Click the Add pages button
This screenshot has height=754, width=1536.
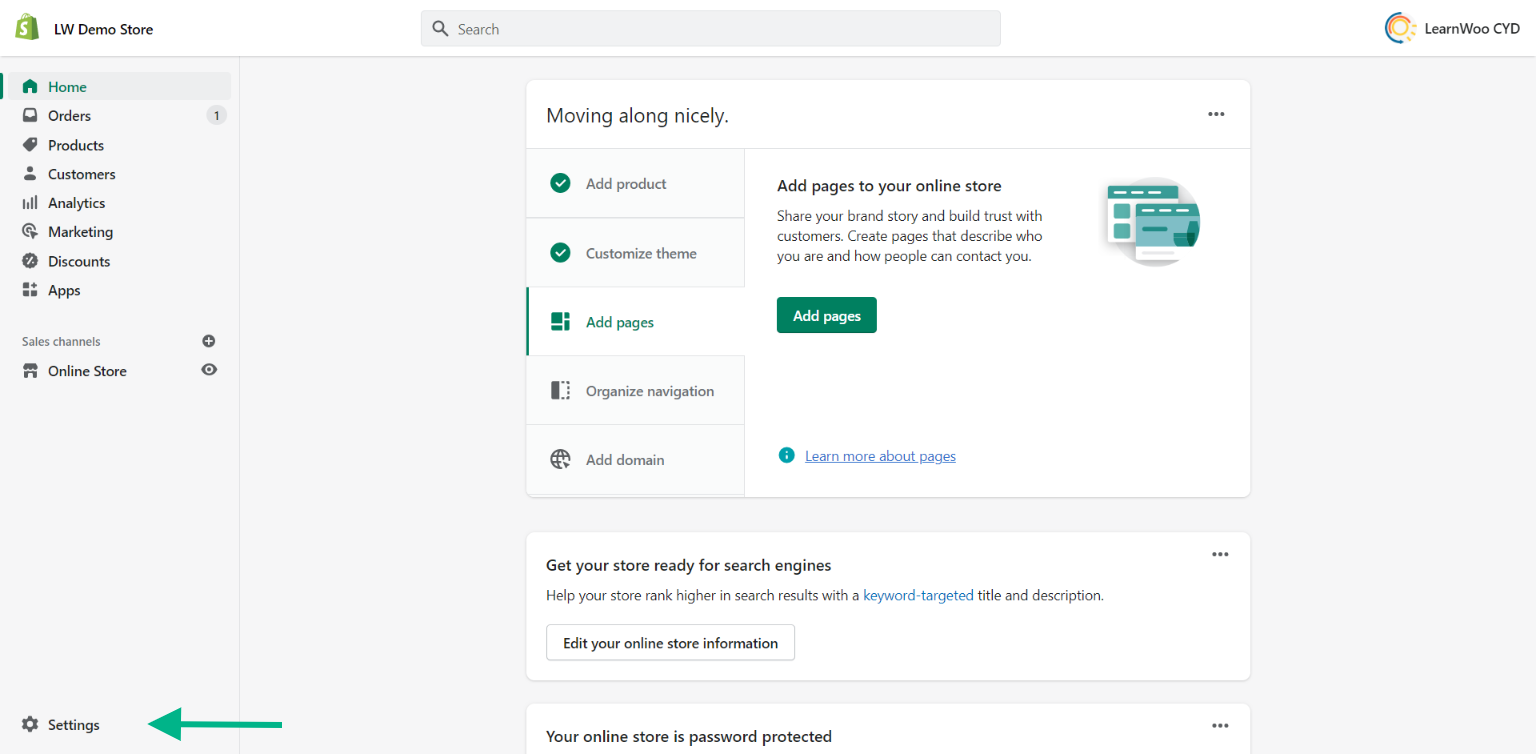[x=826, y=315]
